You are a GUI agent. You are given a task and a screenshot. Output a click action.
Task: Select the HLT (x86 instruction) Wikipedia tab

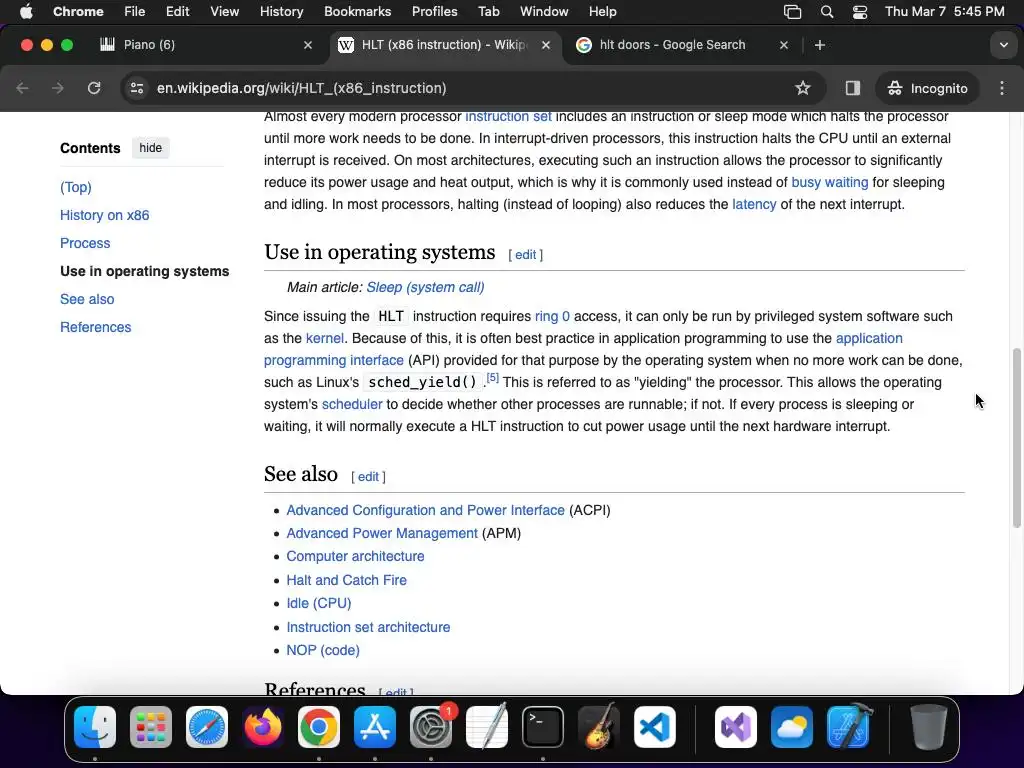pos(444,44)
